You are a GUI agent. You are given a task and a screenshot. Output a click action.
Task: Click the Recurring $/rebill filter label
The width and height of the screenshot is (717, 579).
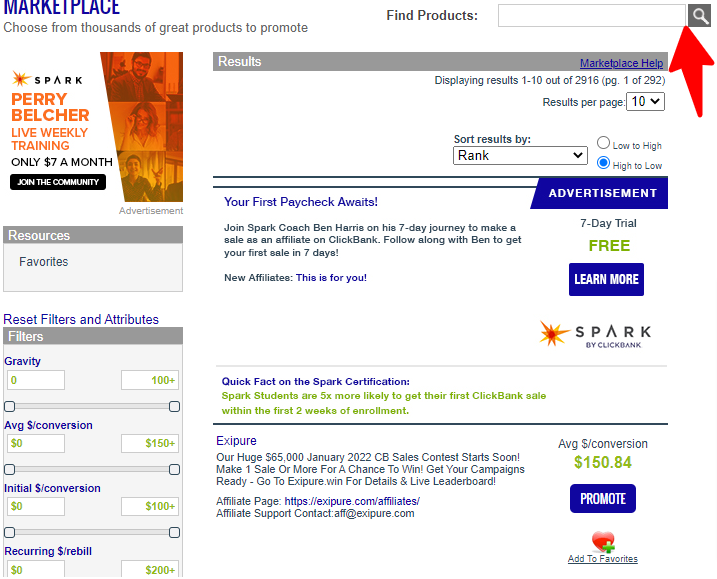pyautogui.click(x=48, y=551)
